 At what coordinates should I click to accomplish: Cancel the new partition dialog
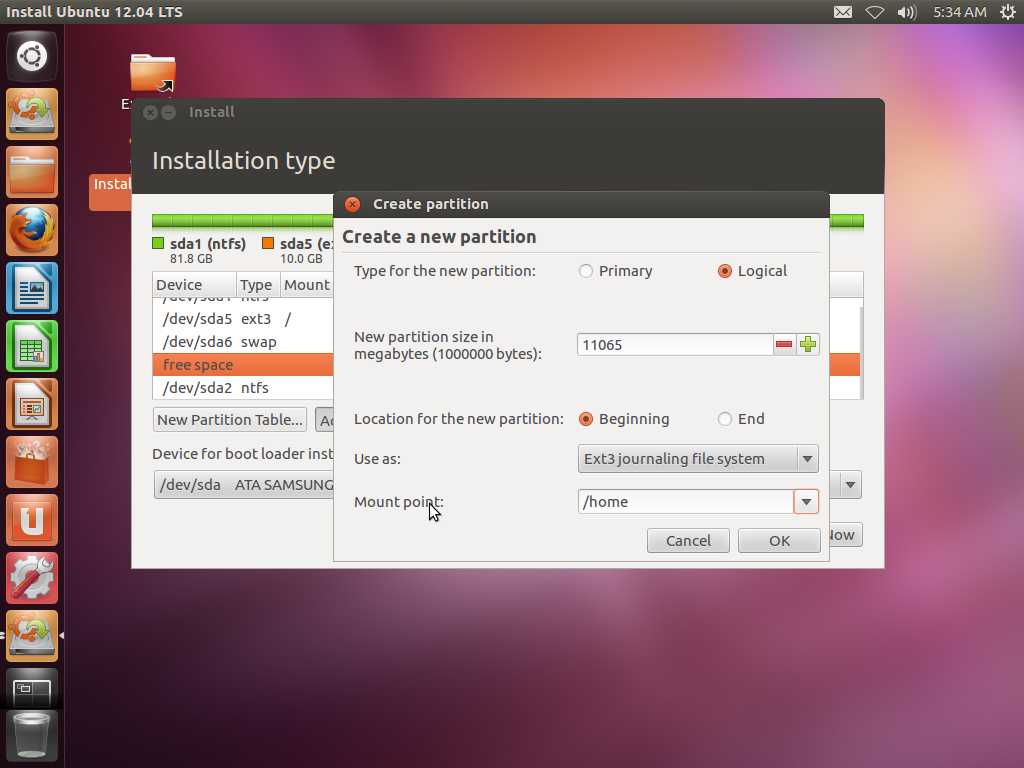pyautogui.click(x=688, y=541)
